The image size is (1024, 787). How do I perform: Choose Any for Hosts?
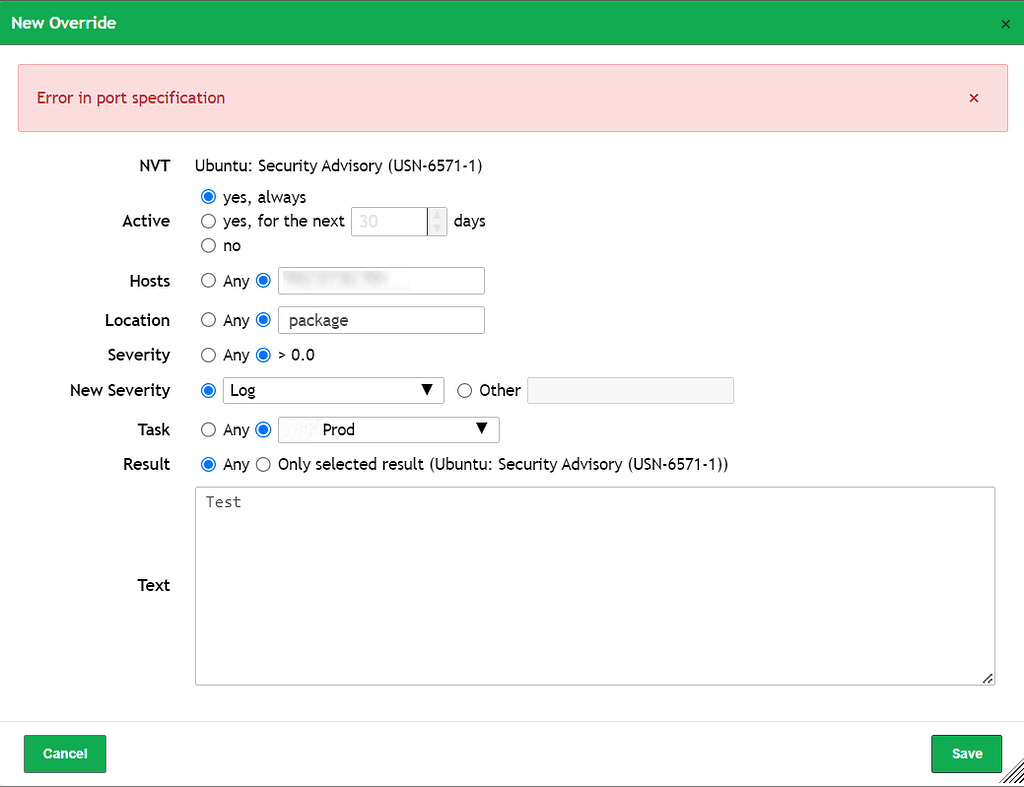click(209, 281)
